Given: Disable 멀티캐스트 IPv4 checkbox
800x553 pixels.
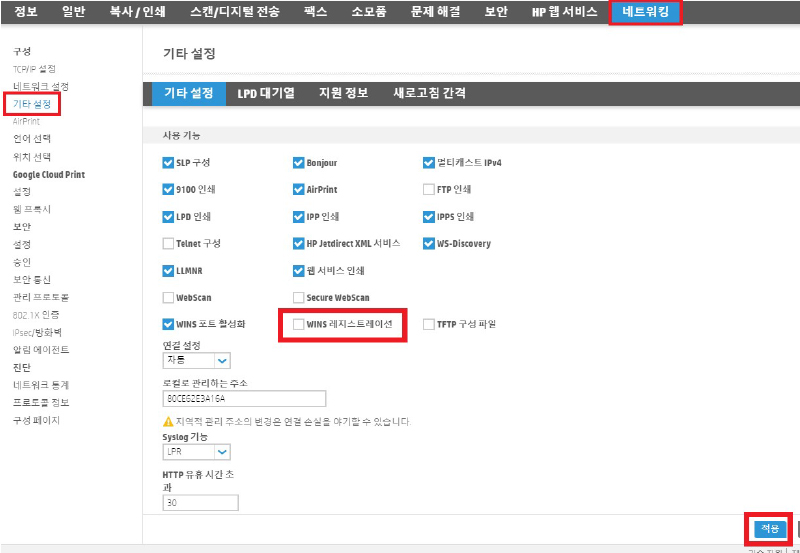Looking at the screenshot, I should point(429,163).
